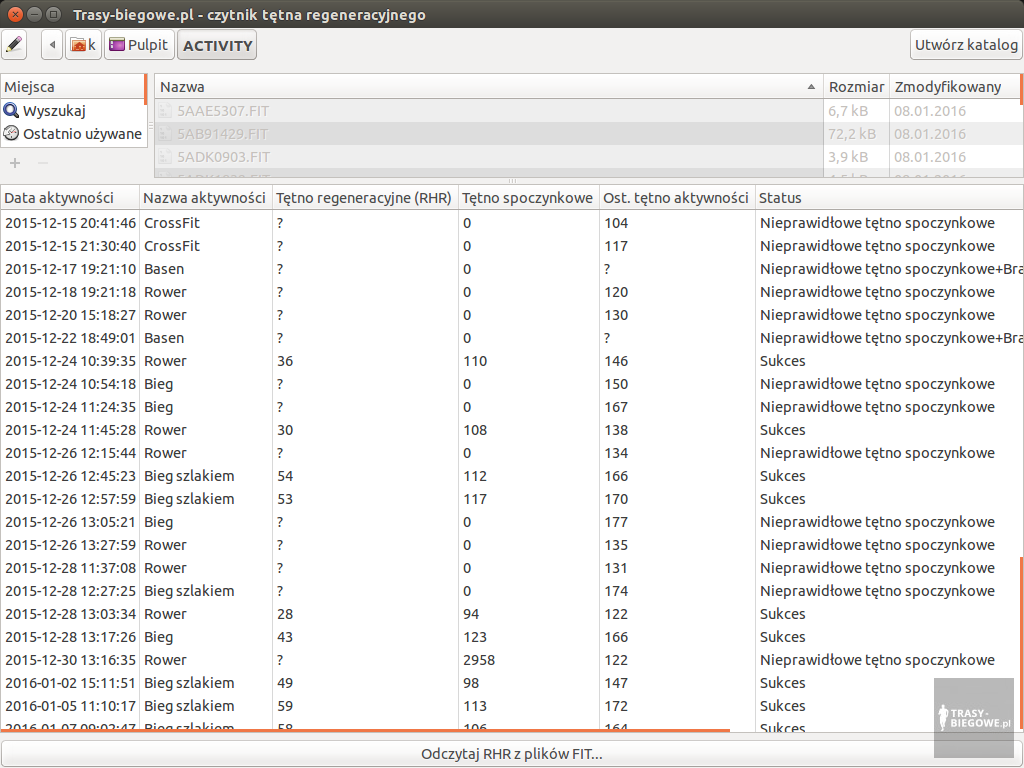The height and width of the screenshot is (768, 1024).
Task: Sort files by the Rozmiar column
Action: point(856,87)
